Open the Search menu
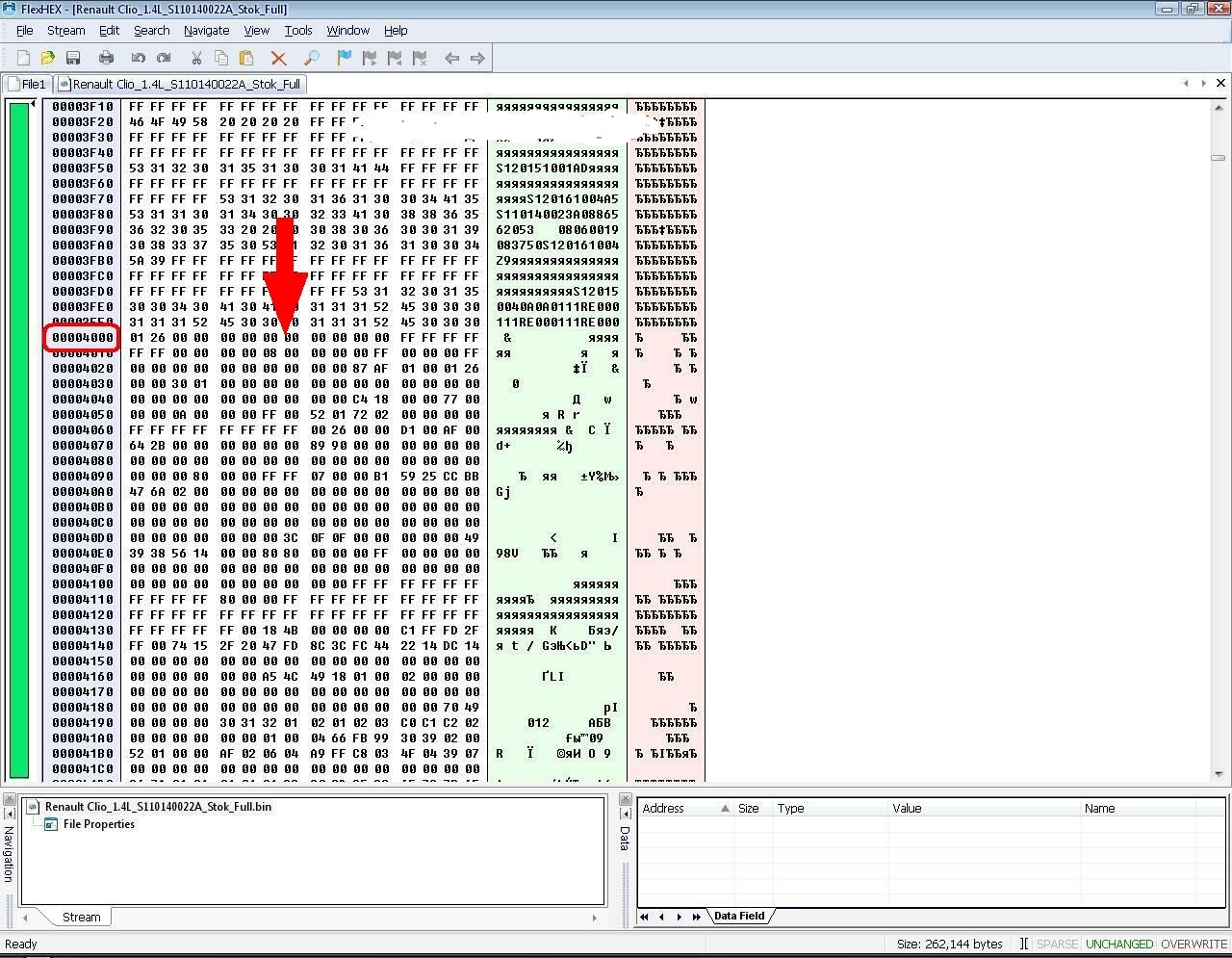The height and width of the screenshot is (958, 1232). [151, 31]
